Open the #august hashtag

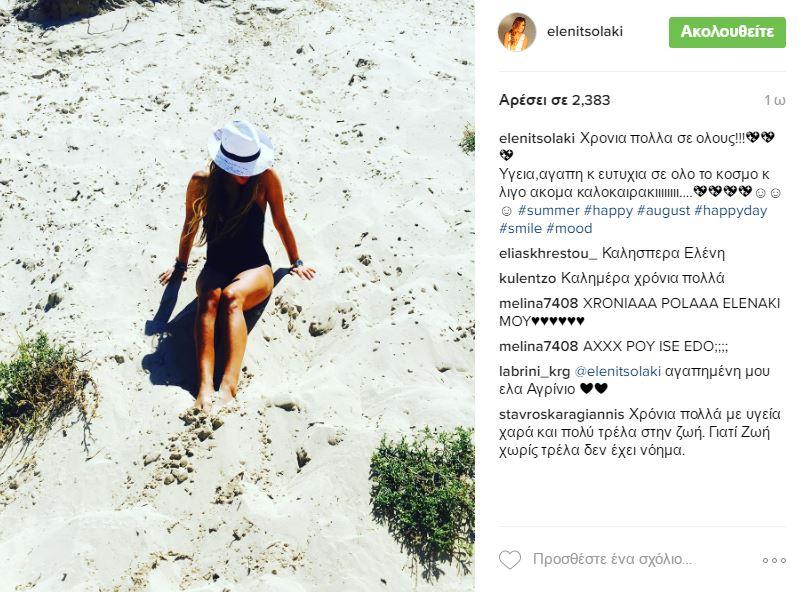pyautogui.click(x=663, y=211)
